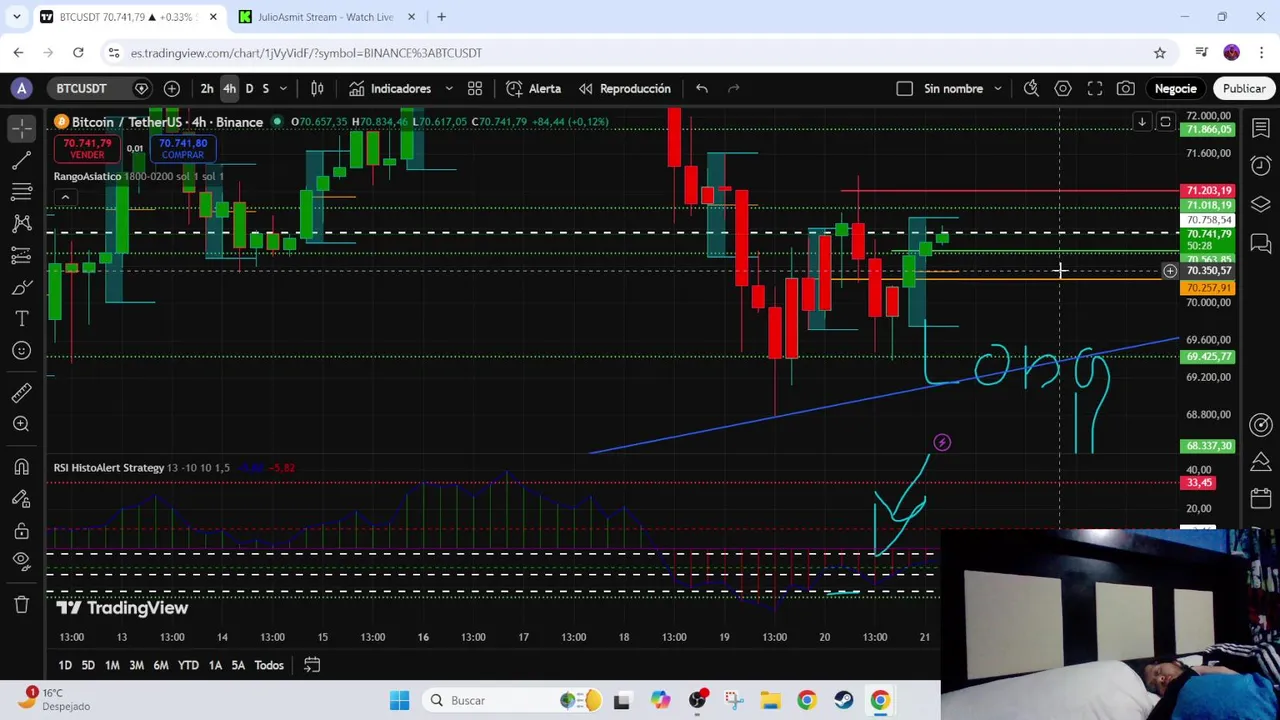This screenshot has width=1280, height=720.
Task: Toggle stay in drawing mode
Action: click(x=22, y=499)
